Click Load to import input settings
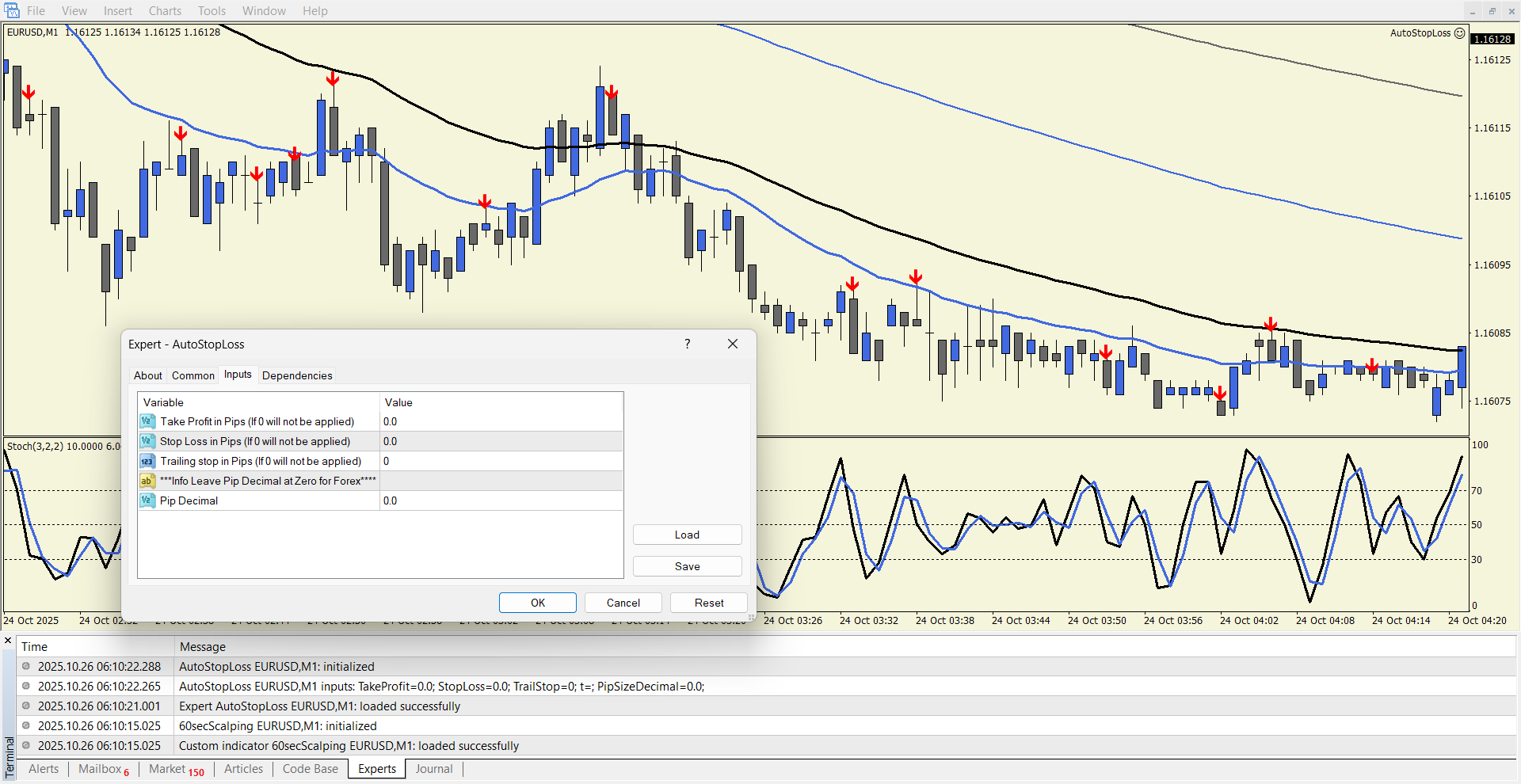 coord(687,535)
